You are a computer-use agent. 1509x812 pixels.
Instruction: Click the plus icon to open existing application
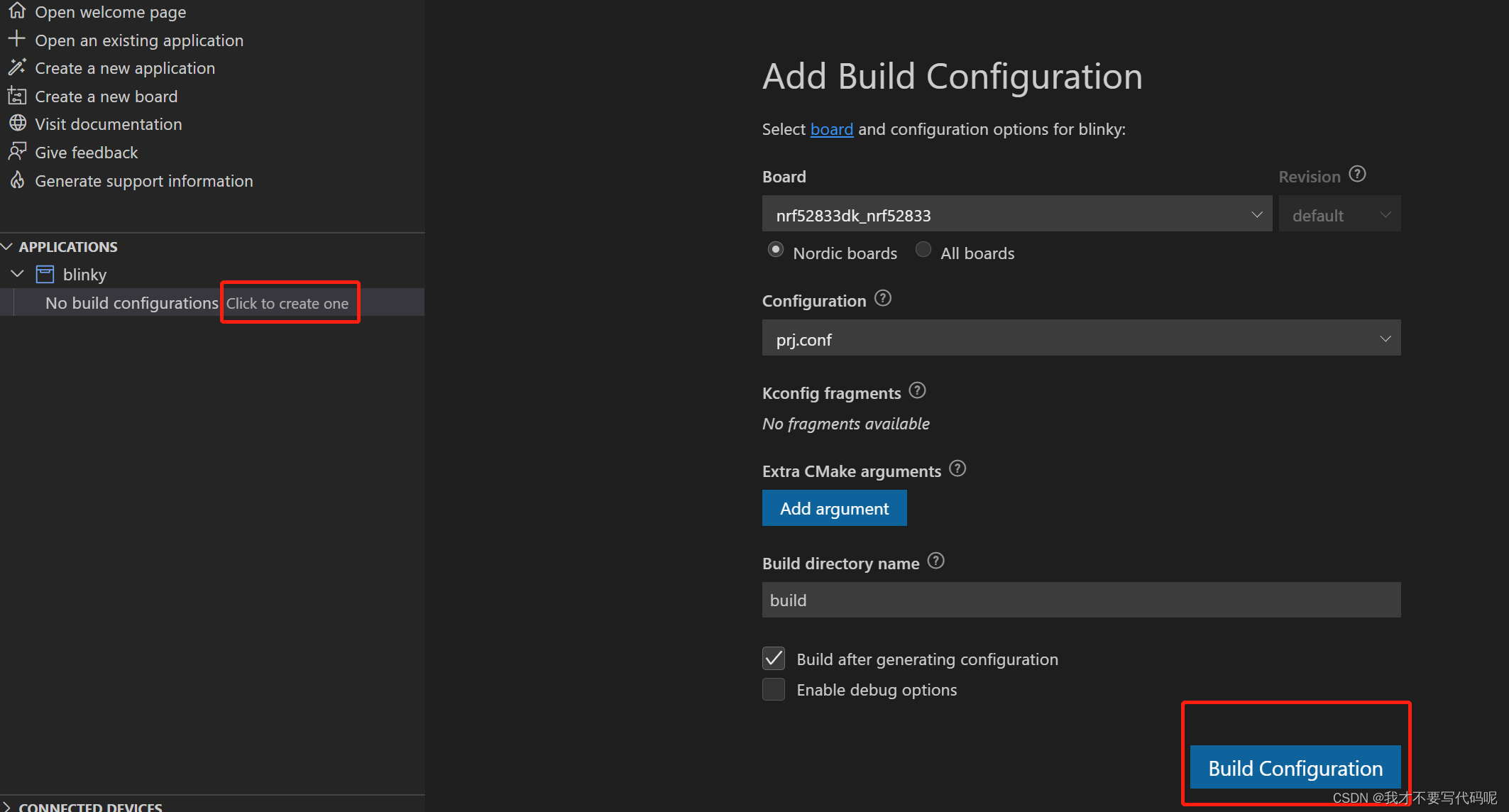pos(17,39)
